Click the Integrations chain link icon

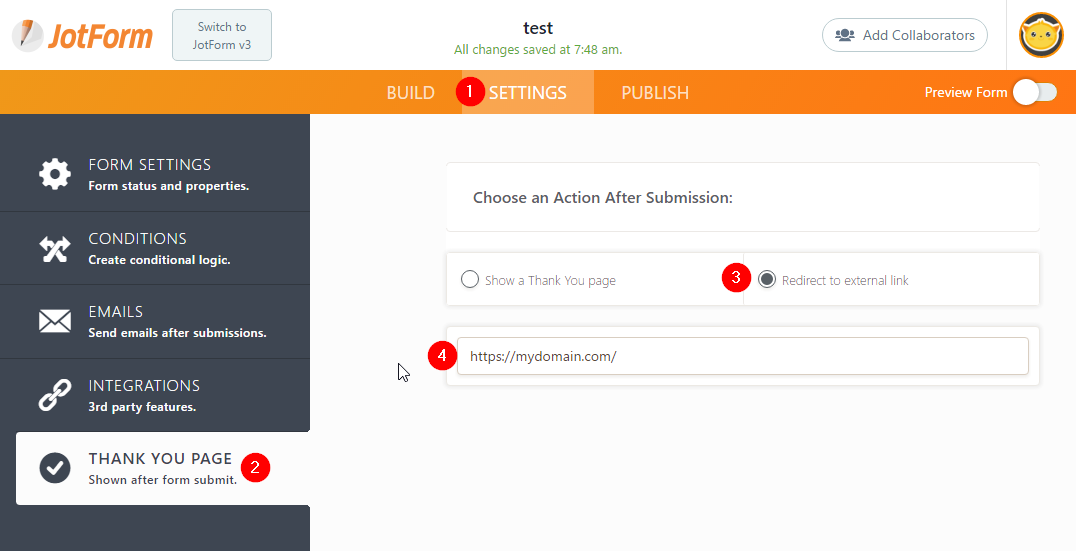(55, 395)
